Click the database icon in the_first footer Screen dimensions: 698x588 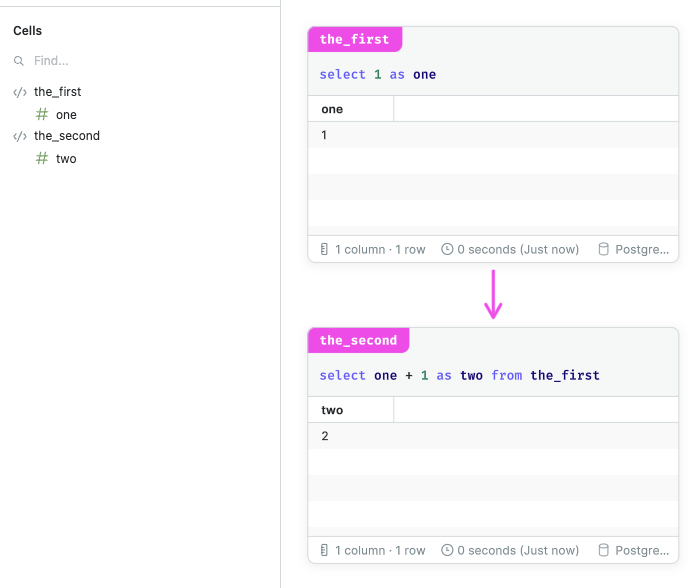603,249
